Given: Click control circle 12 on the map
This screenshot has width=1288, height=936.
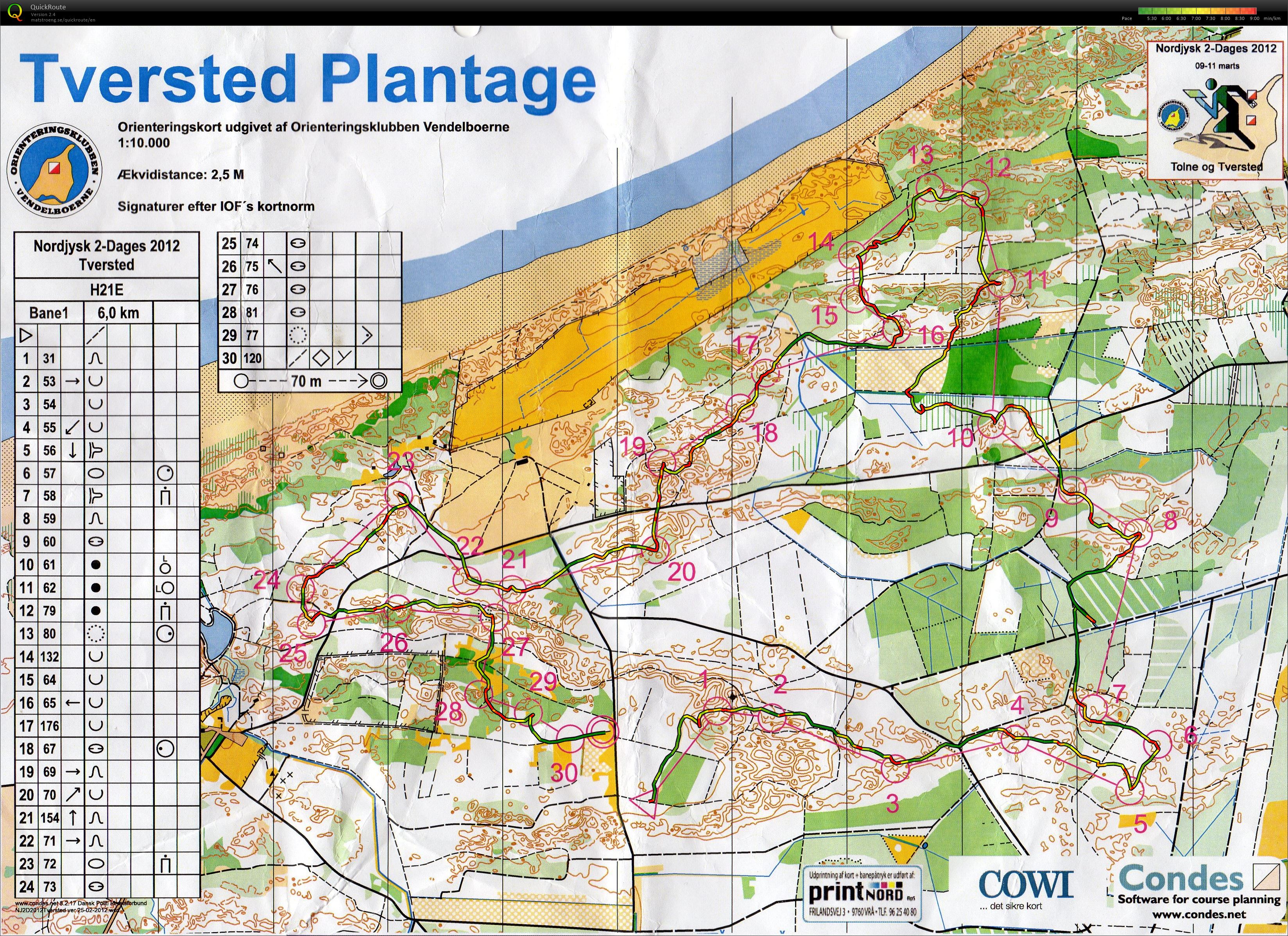Looking at the screenshot, I should pyautogui.click(x=976, y=193).
